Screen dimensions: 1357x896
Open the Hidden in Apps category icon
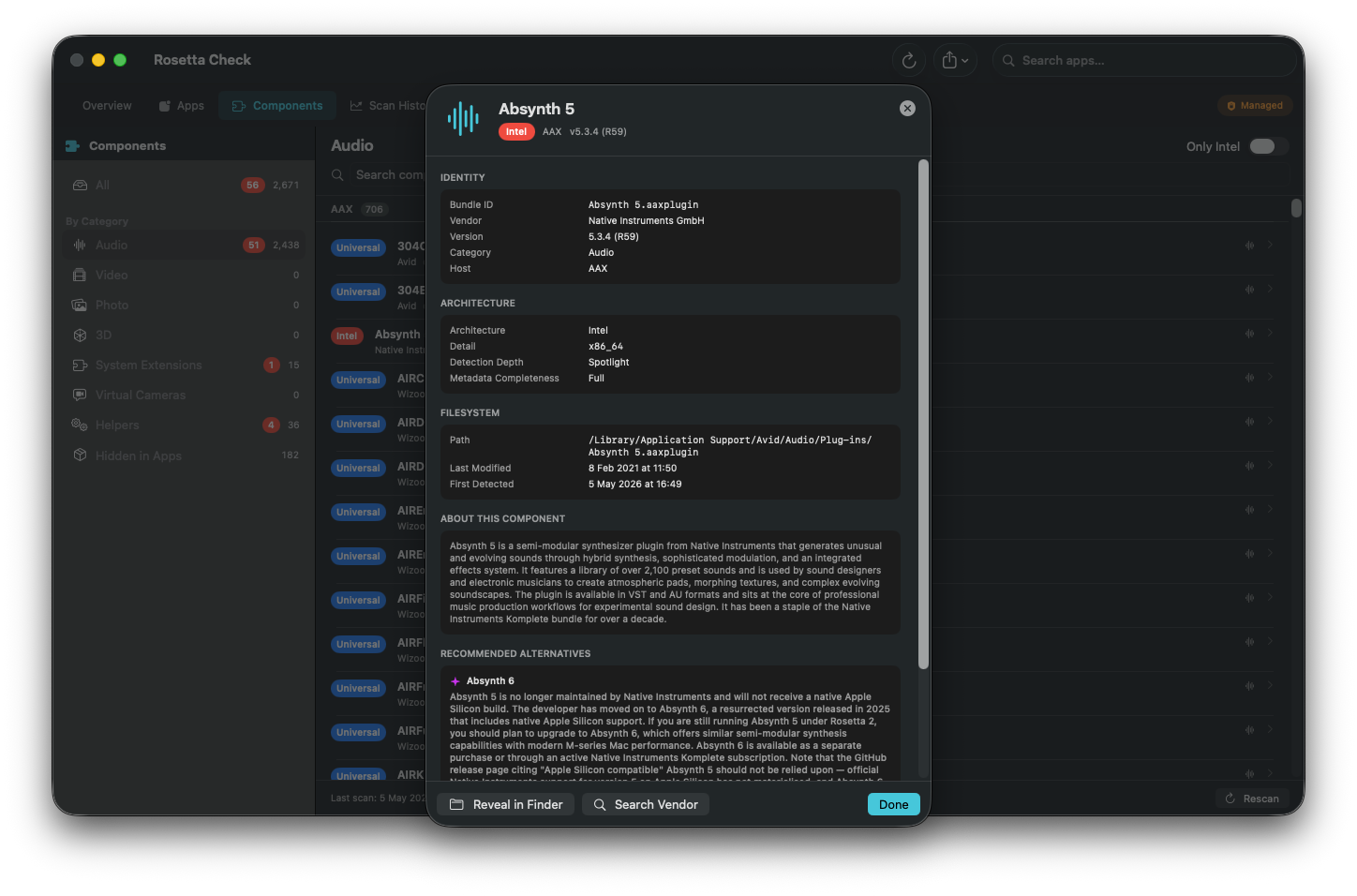coord(80,455)
